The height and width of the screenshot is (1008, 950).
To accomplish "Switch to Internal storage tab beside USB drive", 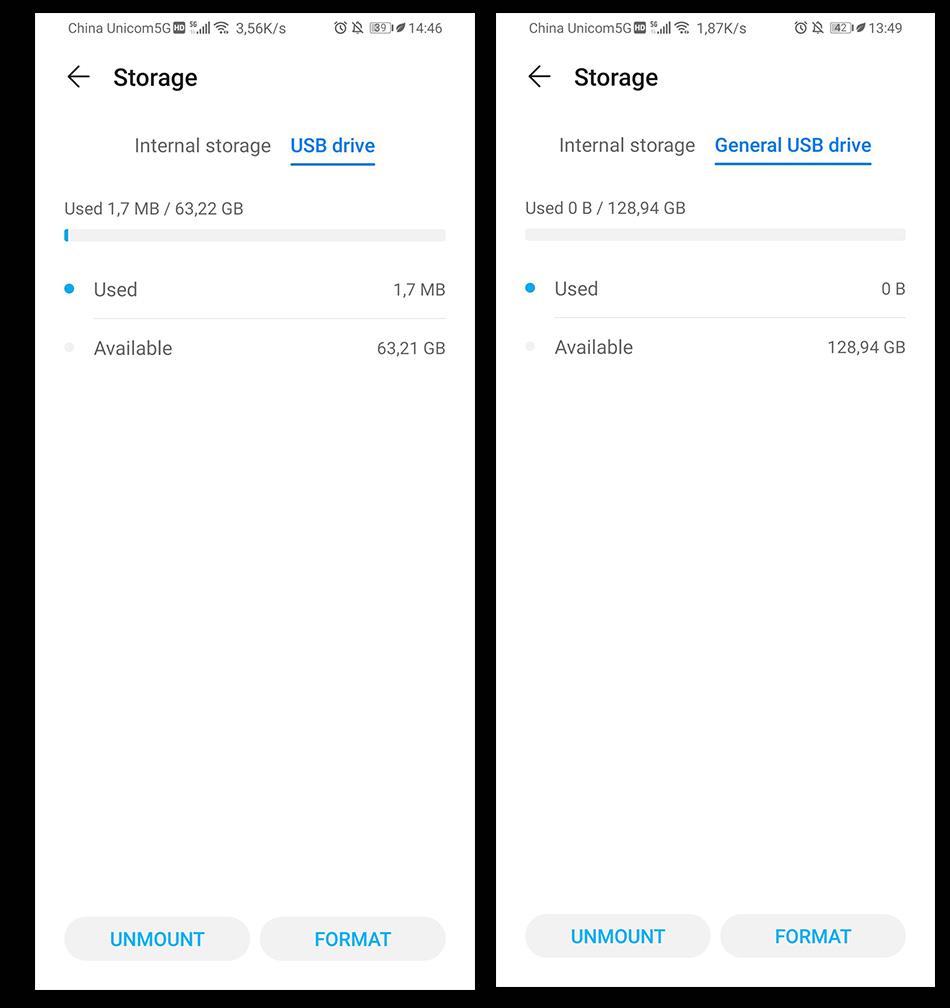I will (202, 146).
